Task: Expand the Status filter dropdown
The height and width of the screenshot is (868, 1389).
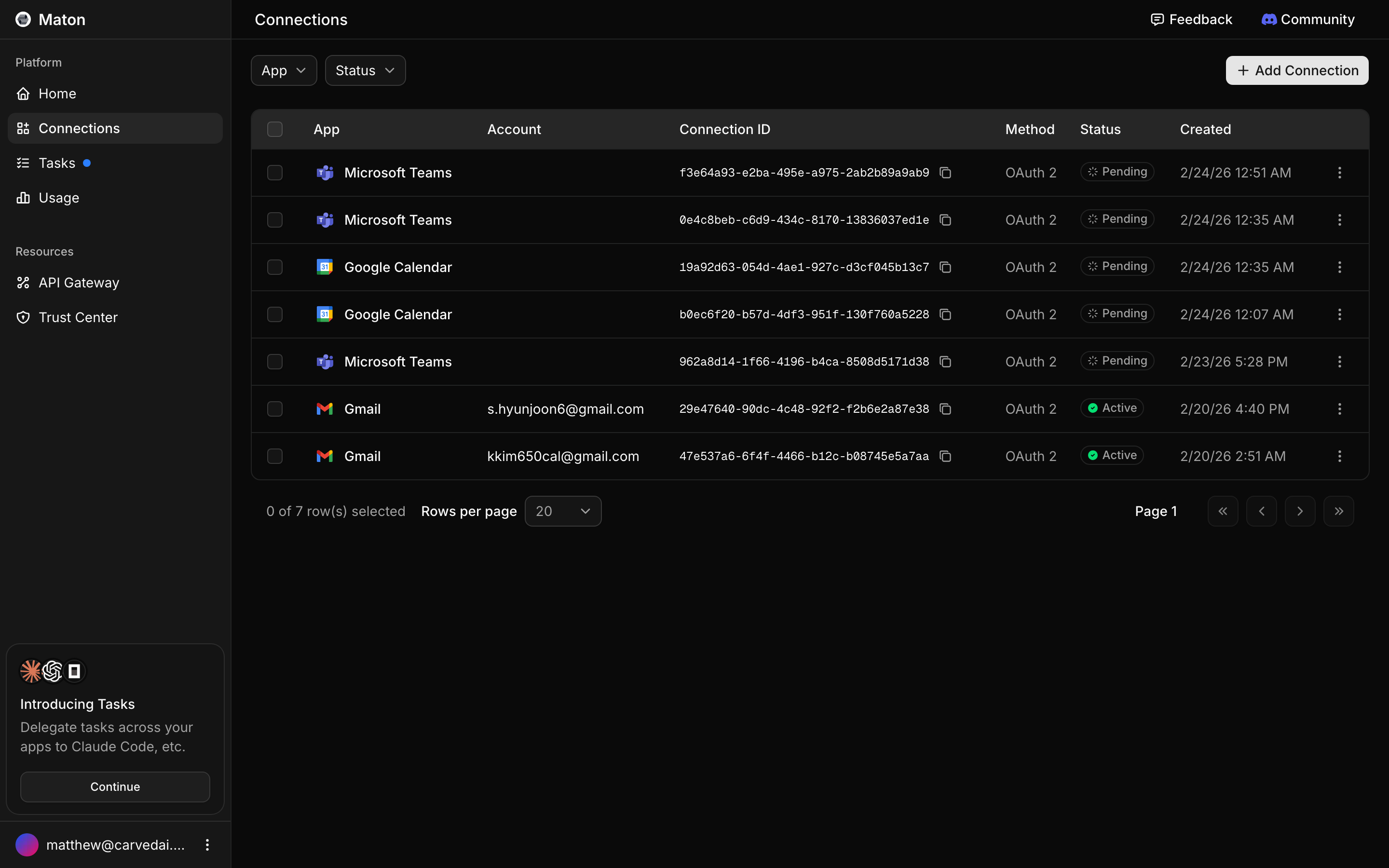Action: point(365,70)
